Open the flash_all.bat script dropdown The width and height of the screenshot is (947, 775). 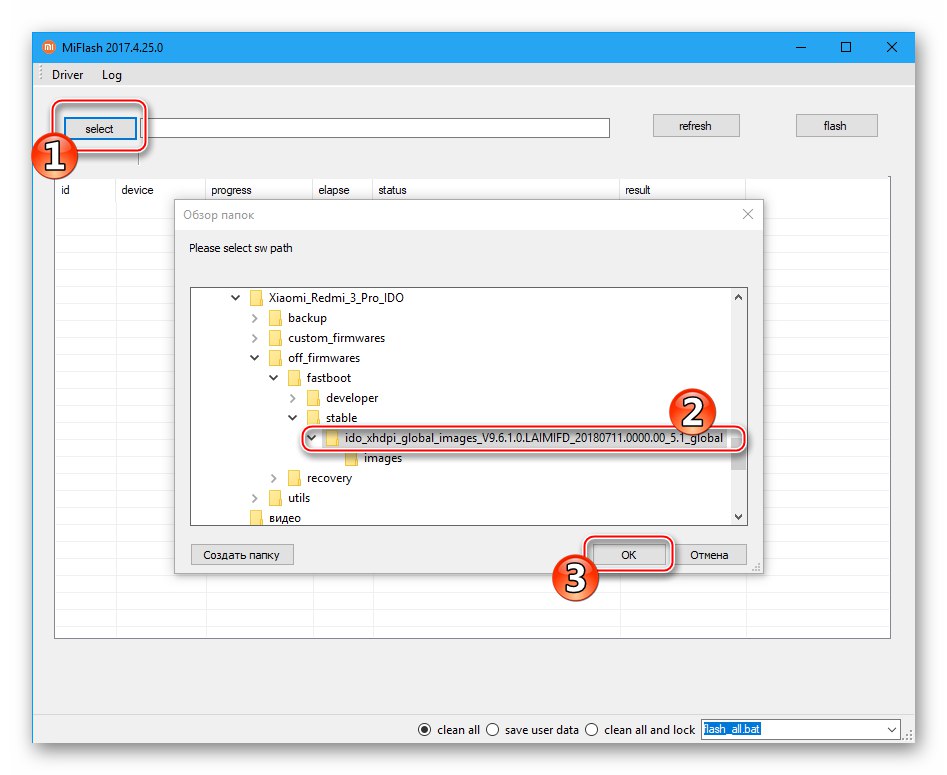point(891,730)
